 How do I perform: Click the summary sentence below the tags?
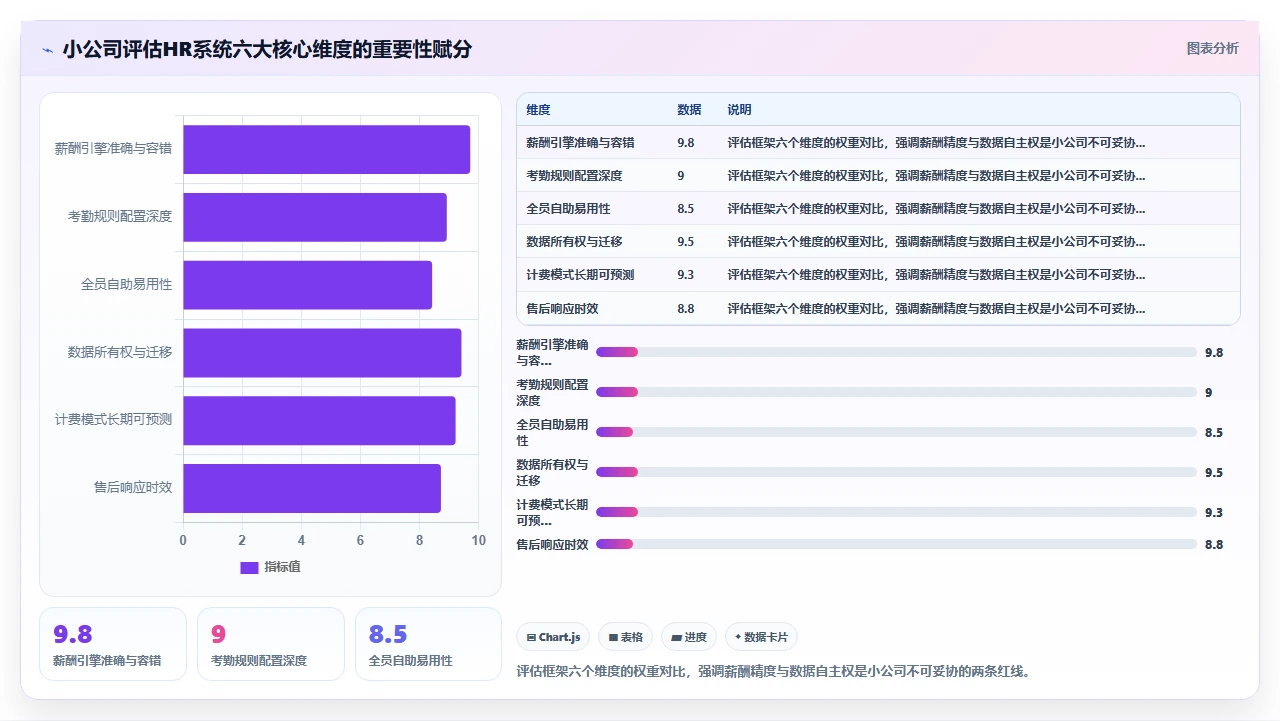773,671
